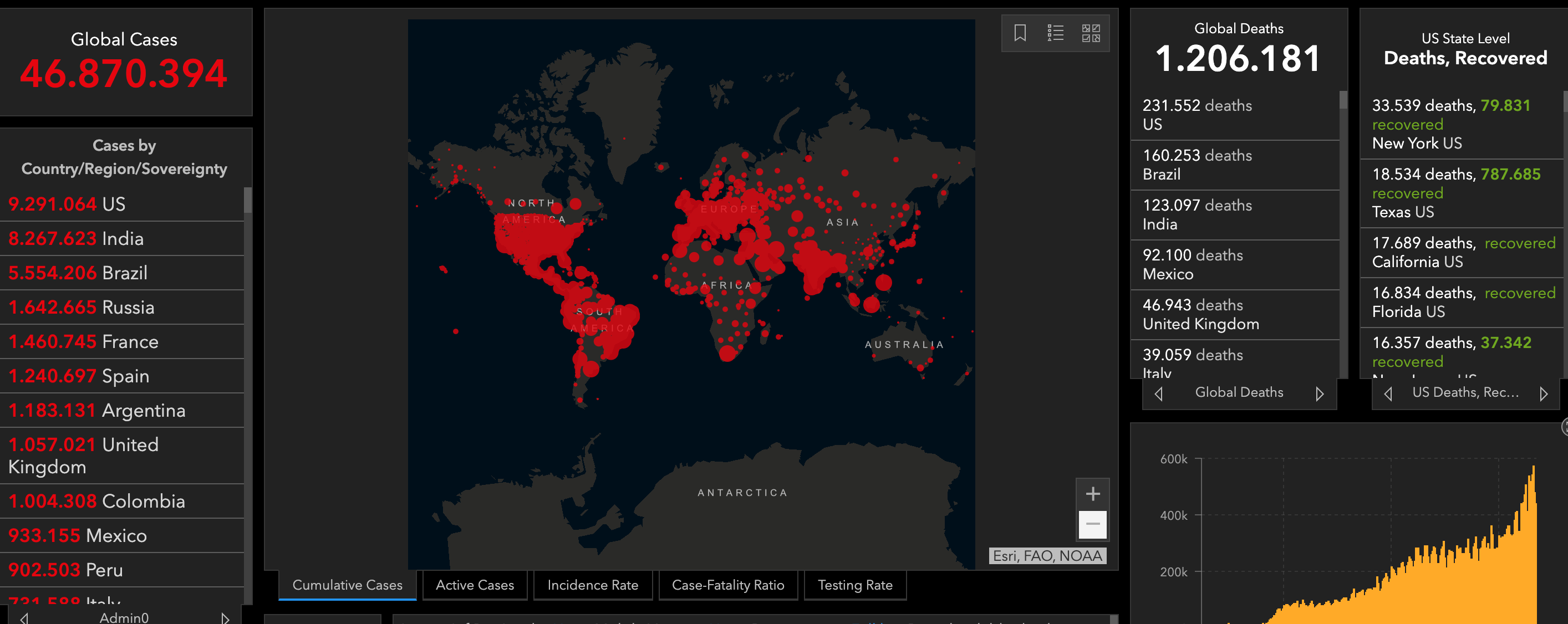Switch to Active Cases tab
The image size is (1568, 624).
[475, 585]
